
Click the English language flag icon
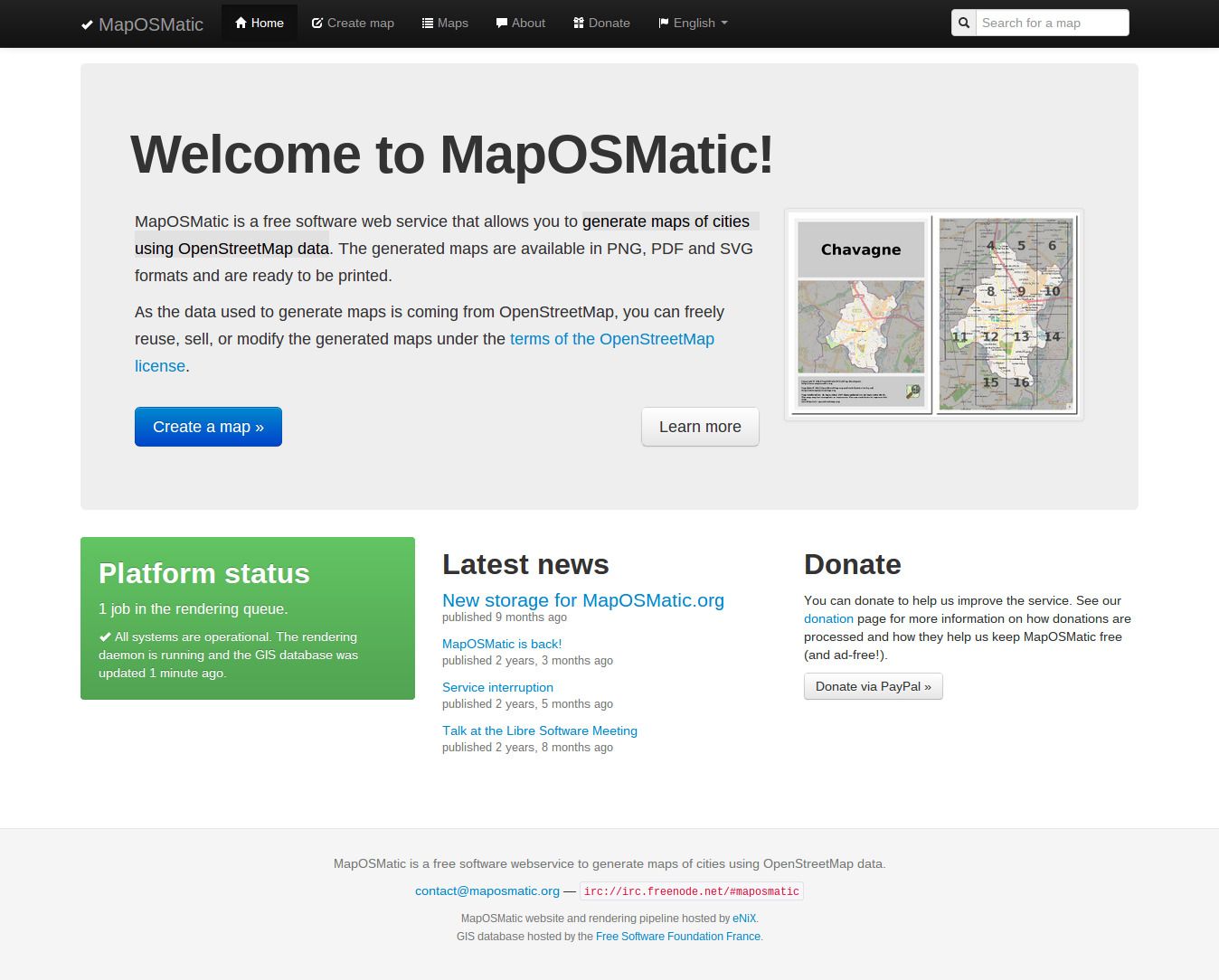tap(665, 22)
